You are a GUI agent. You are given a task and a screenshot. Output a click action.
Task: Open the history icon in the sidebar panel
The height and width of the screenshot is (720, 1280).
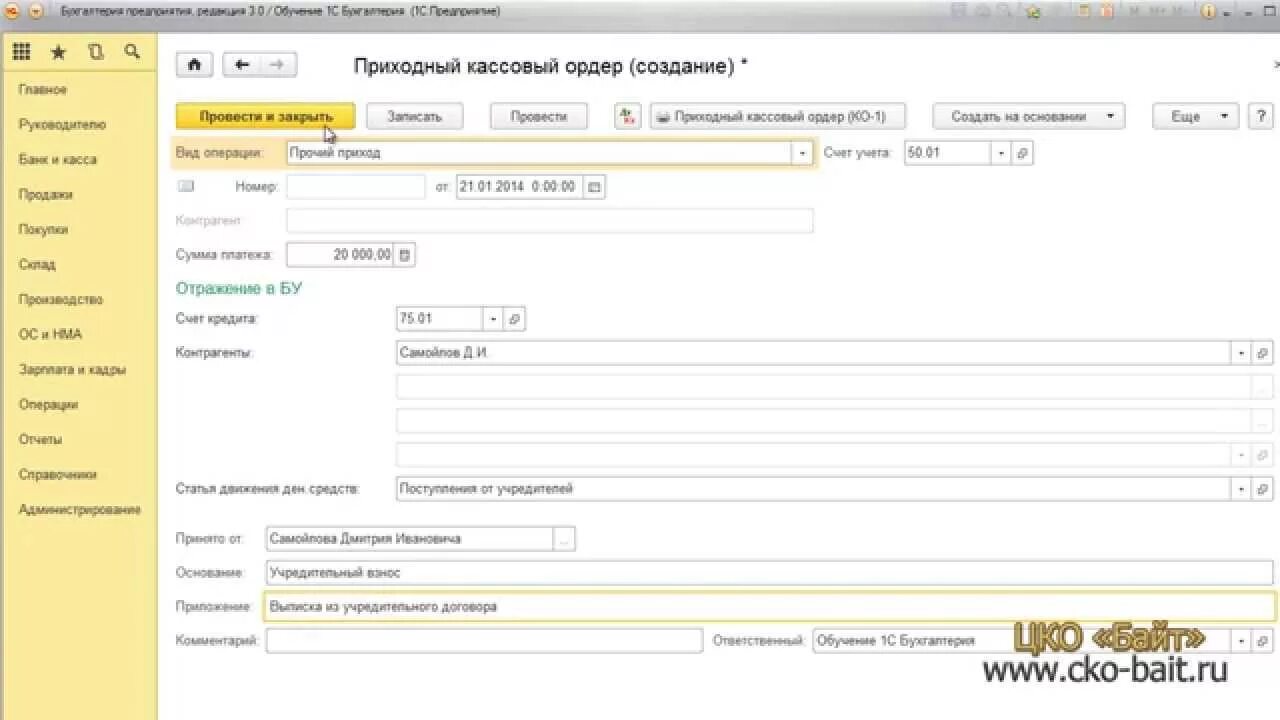[95, 52]
